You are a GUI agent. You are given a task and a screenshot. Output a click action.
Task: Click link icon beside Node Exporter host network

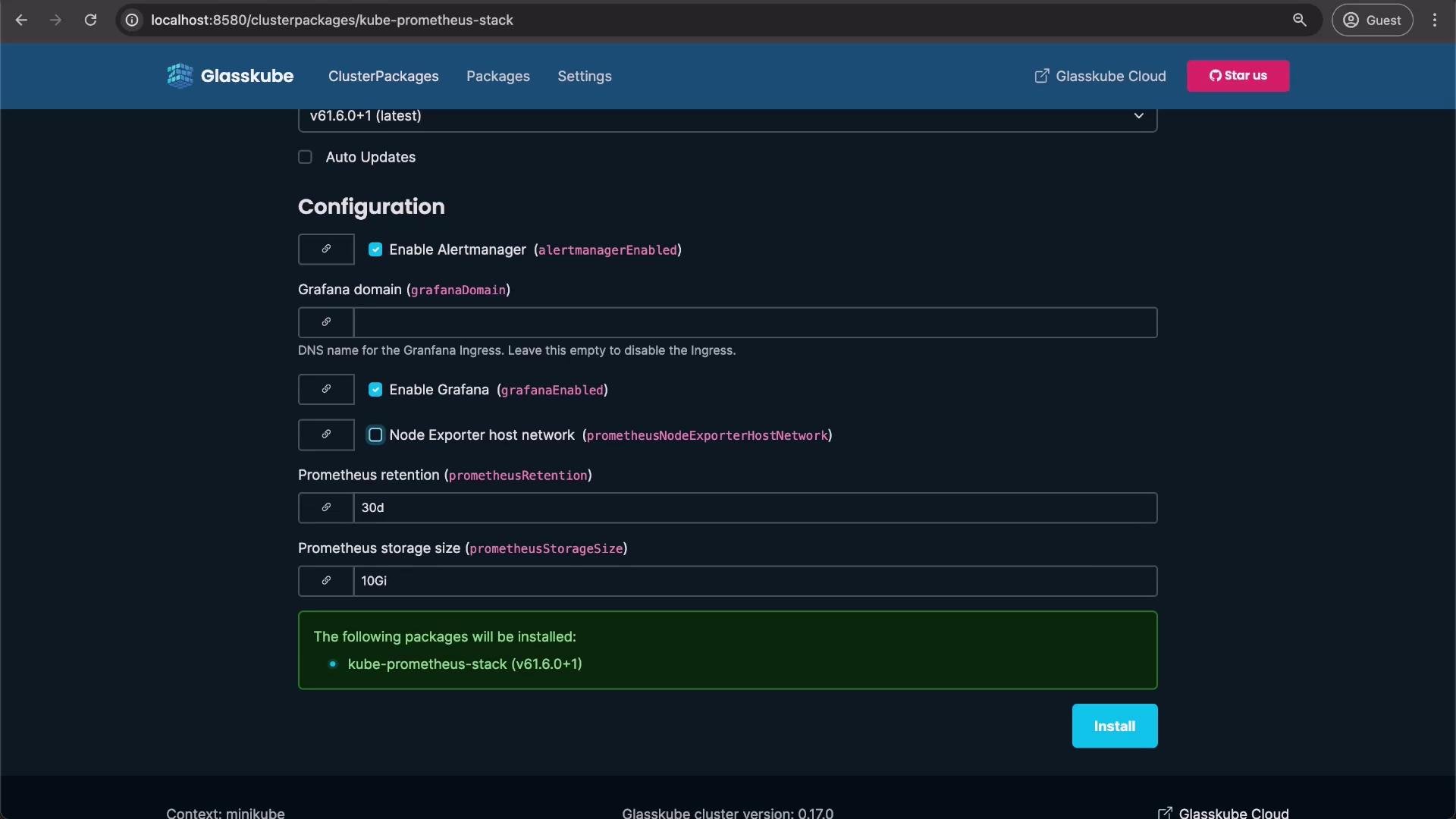click(326, 435)
